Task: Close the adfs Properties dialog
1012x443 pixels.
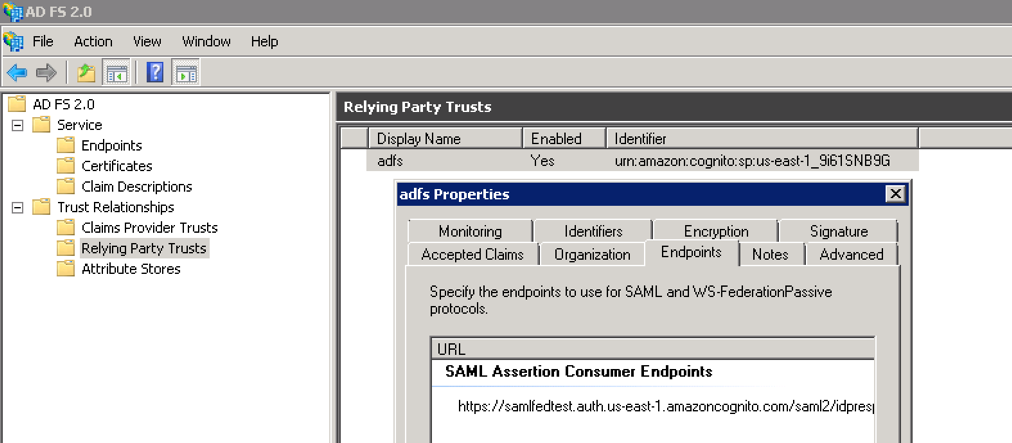Action: pos(895,194)
